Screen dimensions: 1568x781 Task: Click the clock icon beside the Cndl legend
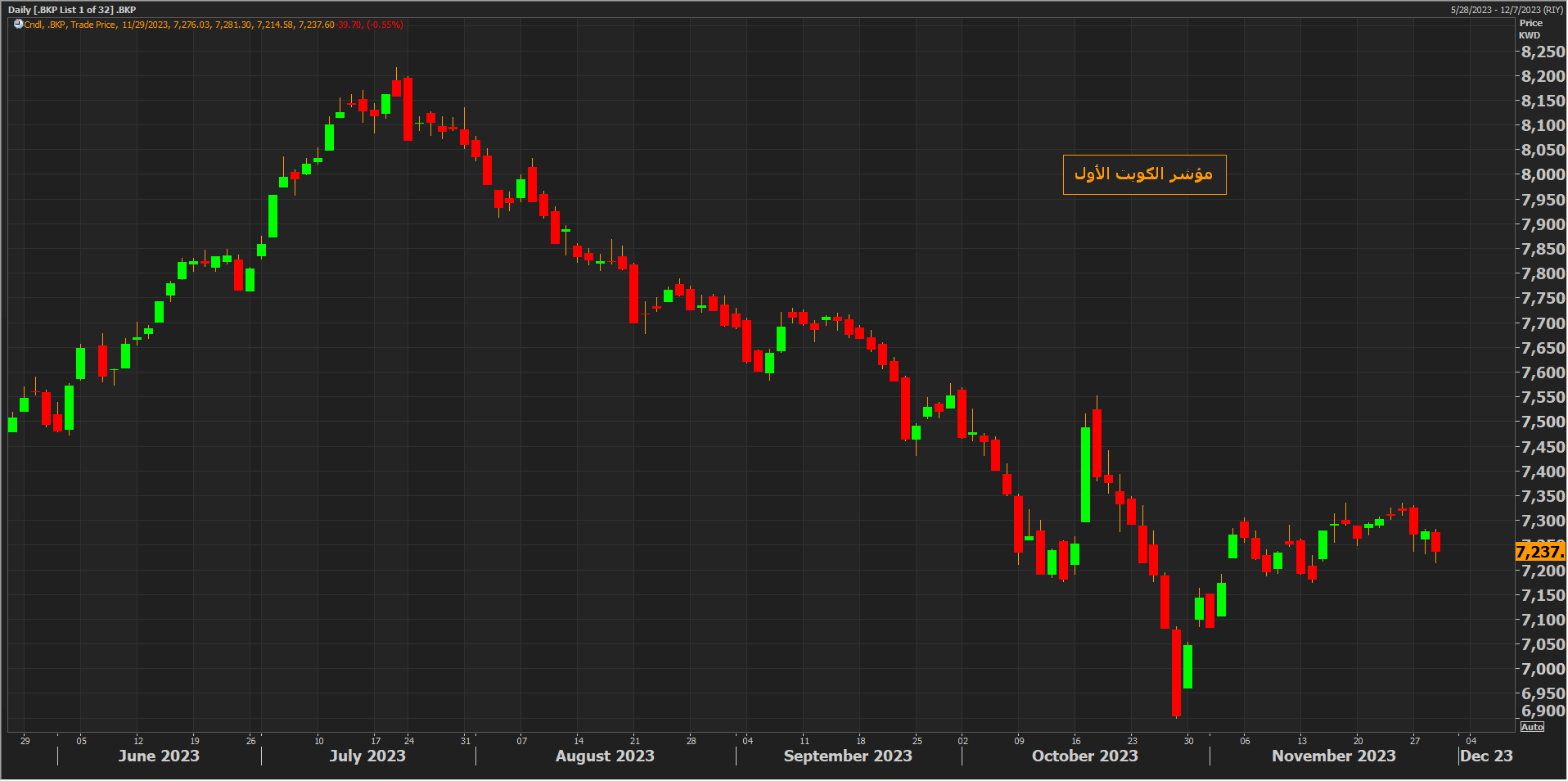click(18, 25)
